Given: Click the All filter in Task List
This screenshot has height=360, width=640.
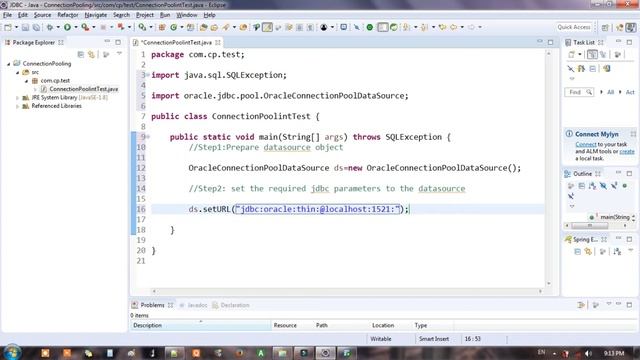Looking at the screenshot, I should (610, 92).
